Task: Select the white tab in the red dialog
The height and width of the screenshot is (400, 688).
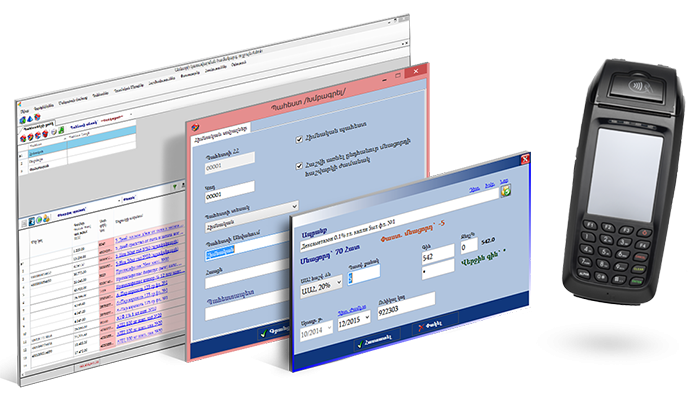Action: click(222, 132)
